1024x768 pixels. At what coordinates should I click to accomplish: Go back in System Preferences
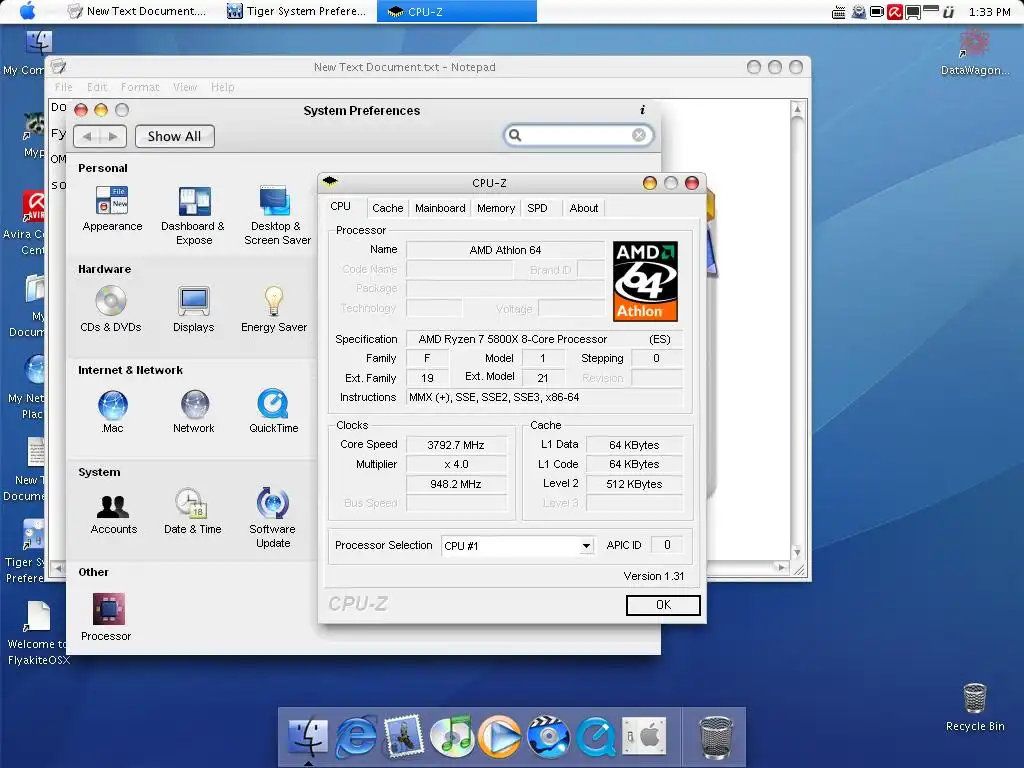[x=87, y=136]
